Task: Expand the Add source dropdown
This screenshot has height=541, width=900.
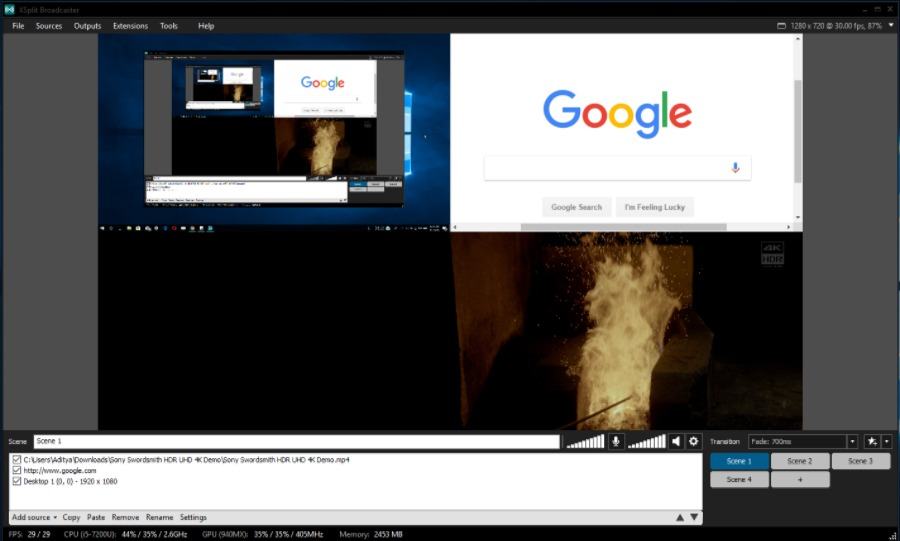Action: pos(33,517)
